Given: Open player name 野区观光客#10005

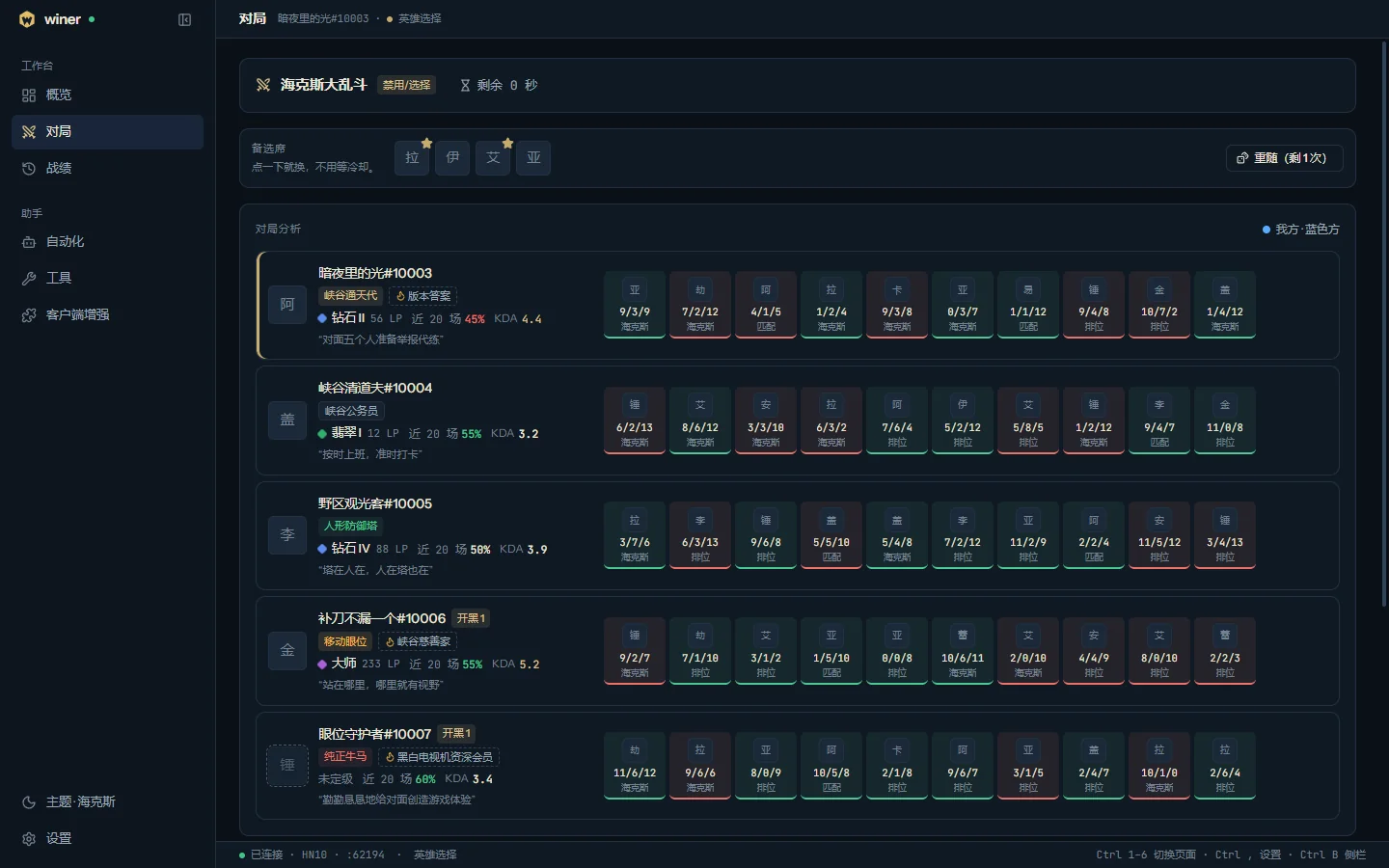Looking at the screenshot, I should click(375, 503).
